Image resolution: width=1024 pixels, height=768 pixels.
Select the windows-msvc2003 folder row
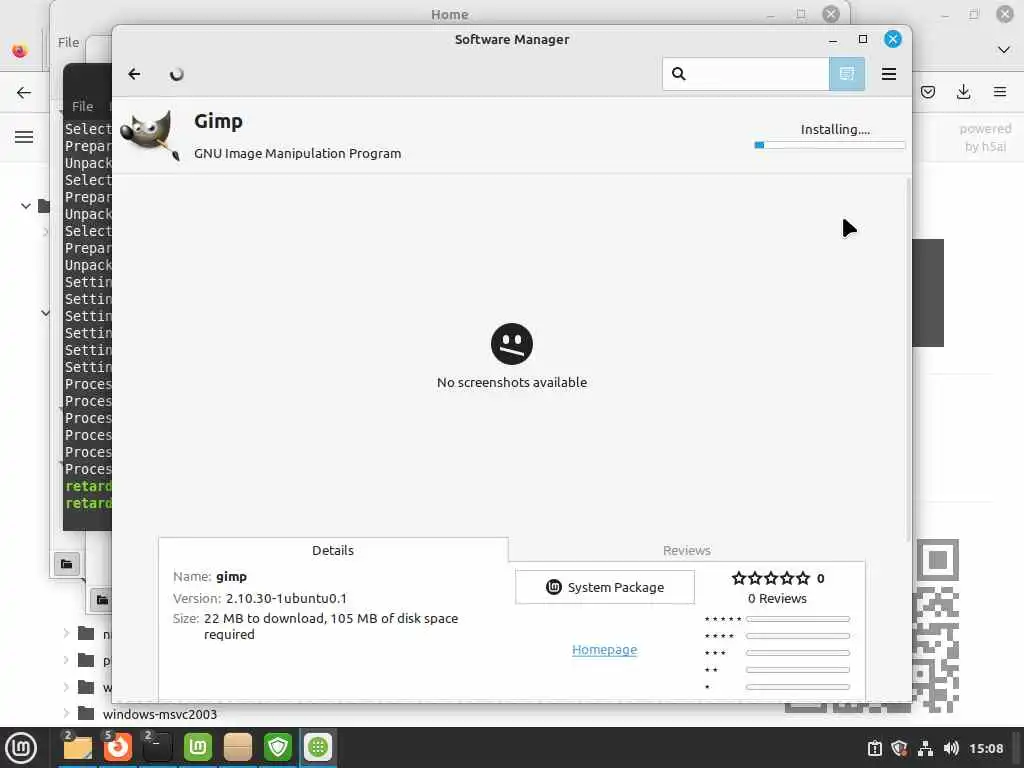(x=147, y=714)
